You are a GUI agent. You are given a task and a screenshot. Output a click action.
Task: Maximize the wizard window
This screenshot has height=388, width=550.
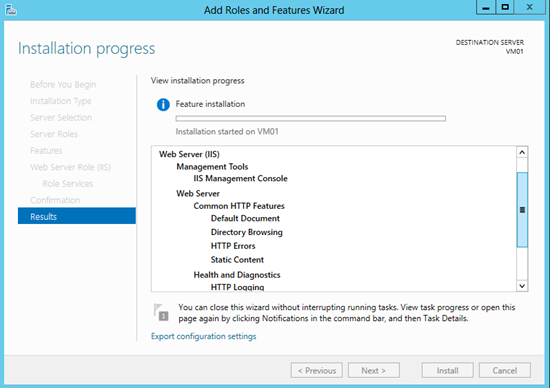(505, 7)
